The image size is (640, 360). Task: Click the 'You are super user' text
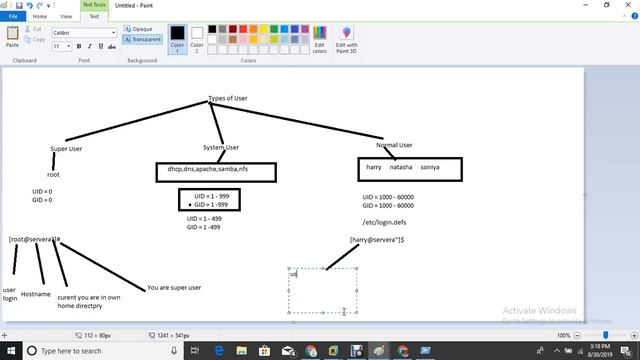pyautogui.click(x=174, y=288)
